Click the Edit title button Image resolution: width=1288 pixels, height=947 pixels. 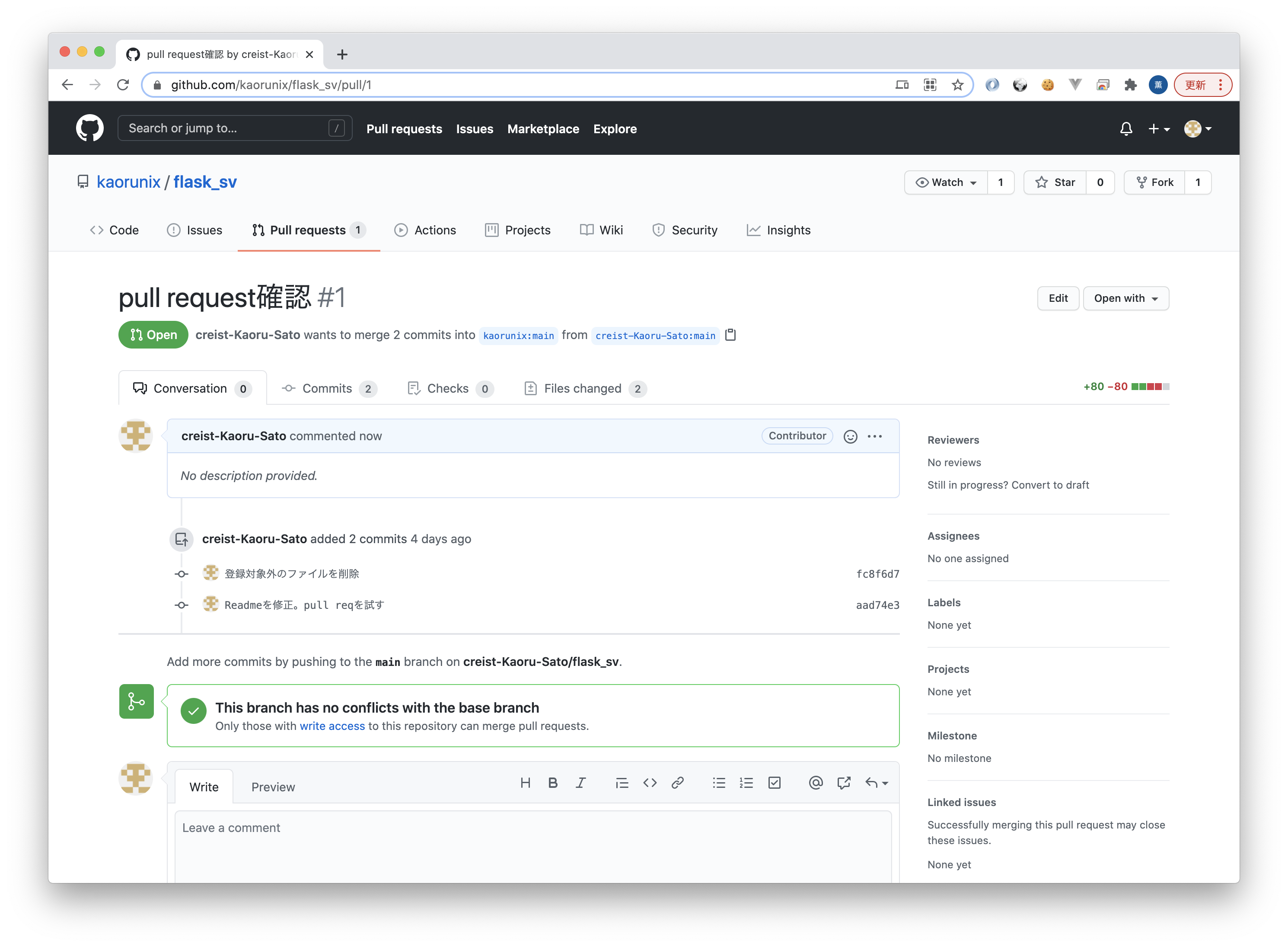1058,298
